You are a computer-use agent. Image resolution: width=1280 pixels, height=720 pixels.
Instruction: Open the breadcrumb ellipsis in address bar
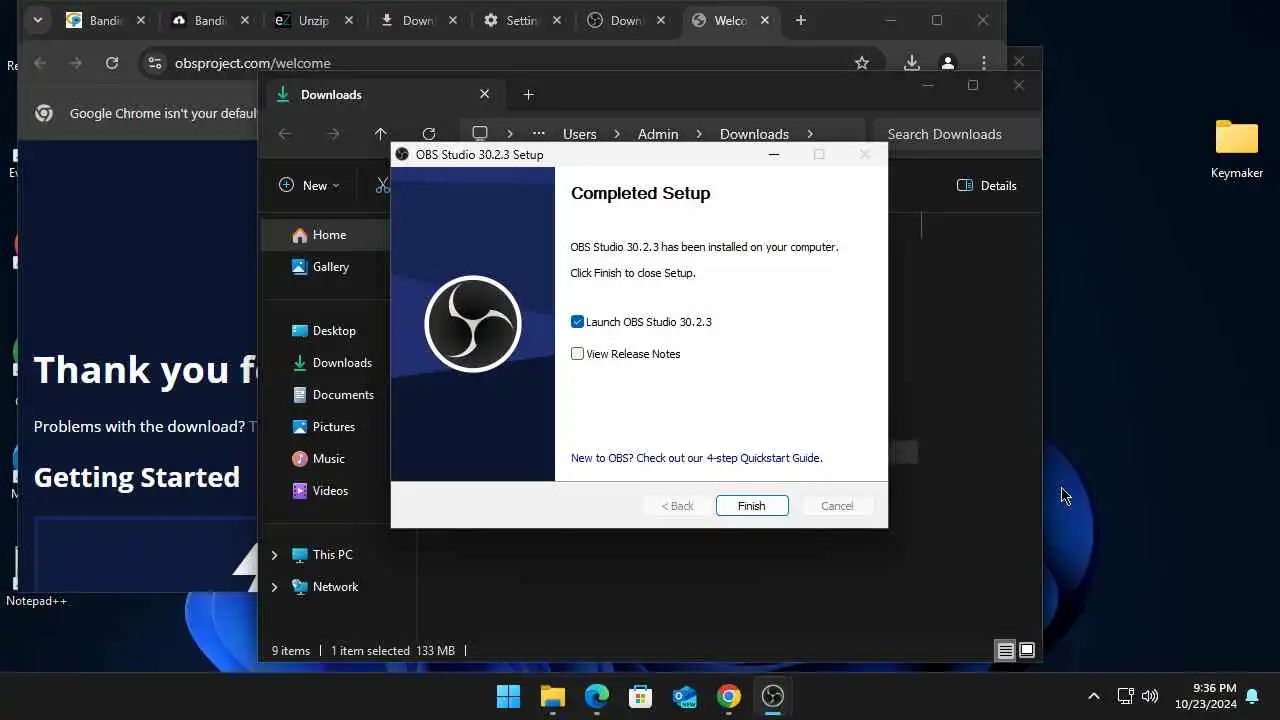pos(539,134)
